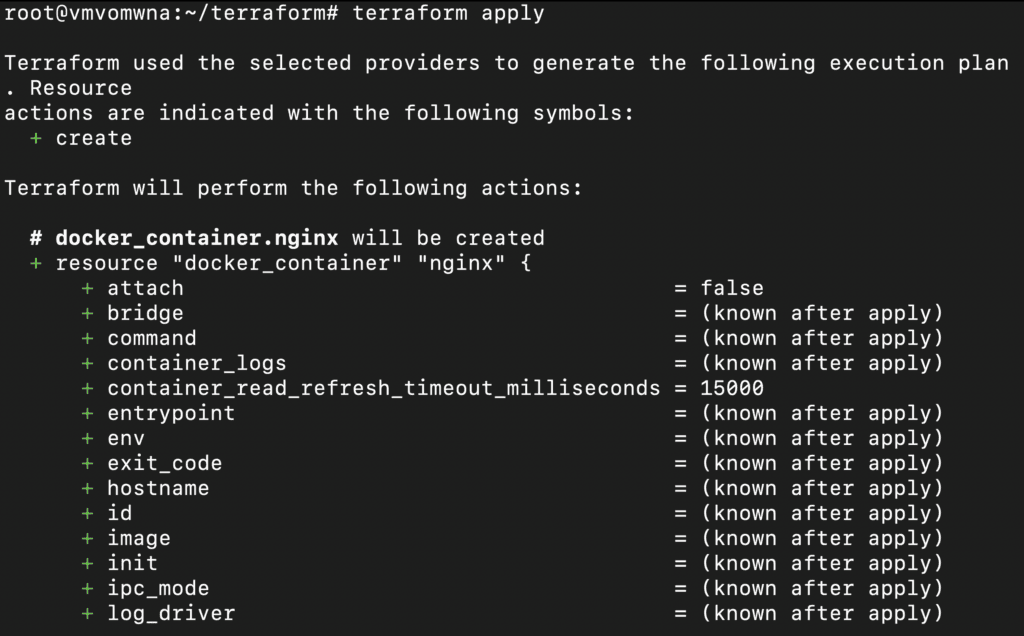1024x636 pixels.
Task: Click the "Terraform will perform" line
Action: click(293, 188)
